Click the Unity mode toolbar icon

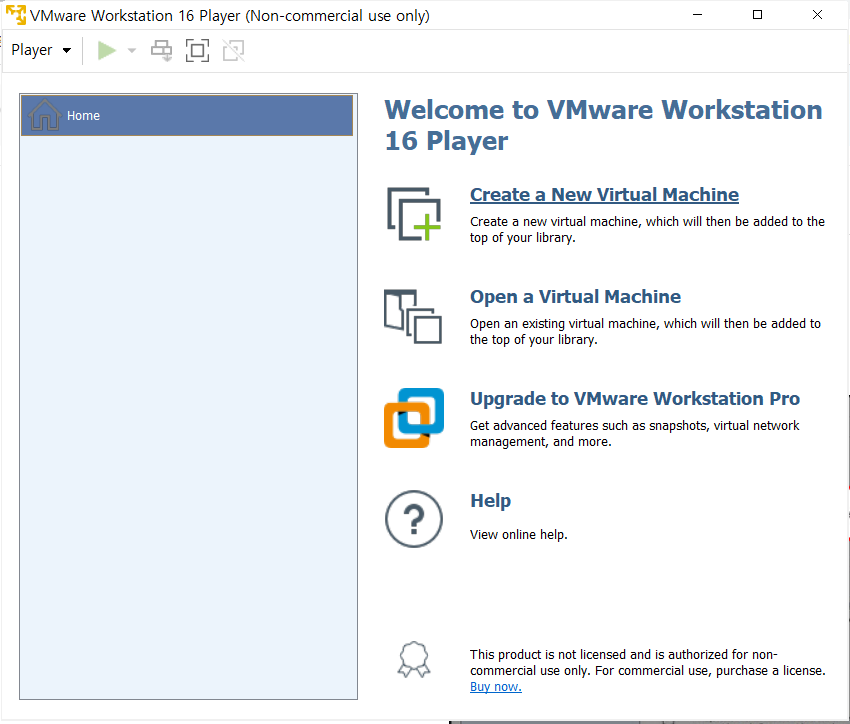click(234, 50)
